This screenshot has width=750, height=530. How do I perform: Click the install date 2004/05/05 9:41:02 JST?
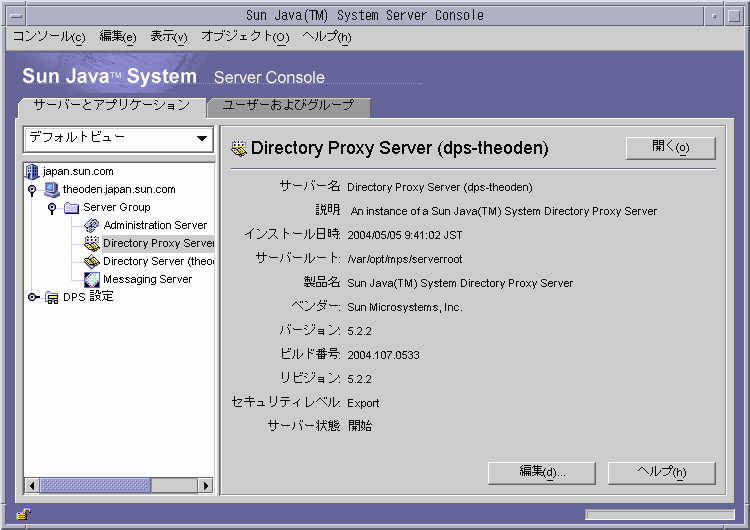pyautogui.click(x=405, y=235)
